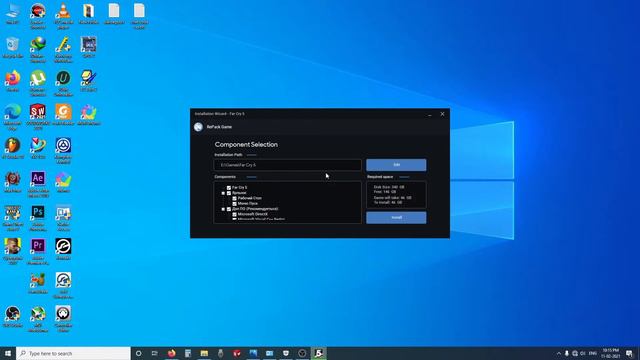Toggle the Рабочий Стол shortcut checkbox
The image size is (640, 360).
(x=234, y=198)
